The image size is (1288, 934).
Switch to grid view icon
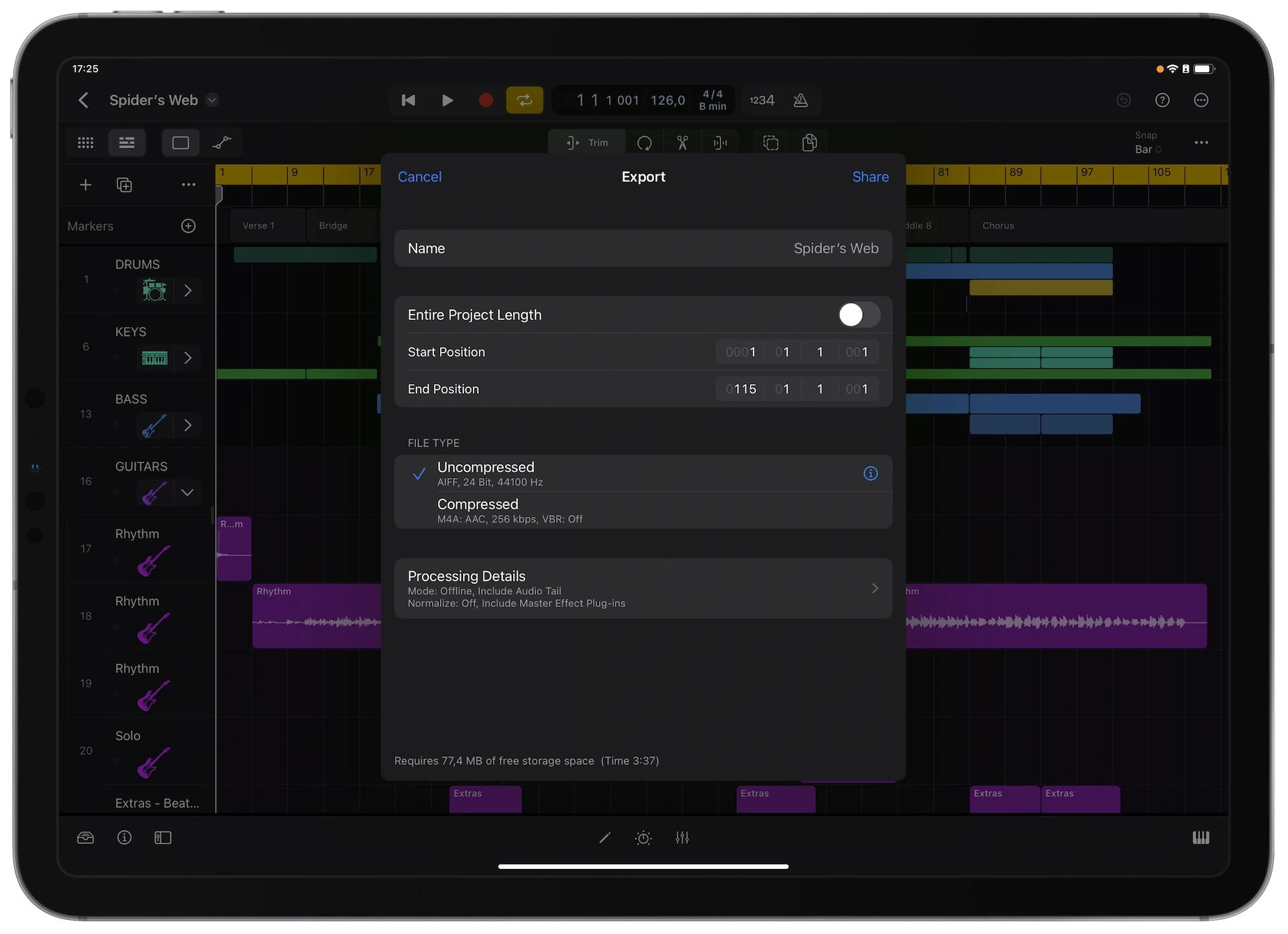pyautogui.click(x=86, y=143)
